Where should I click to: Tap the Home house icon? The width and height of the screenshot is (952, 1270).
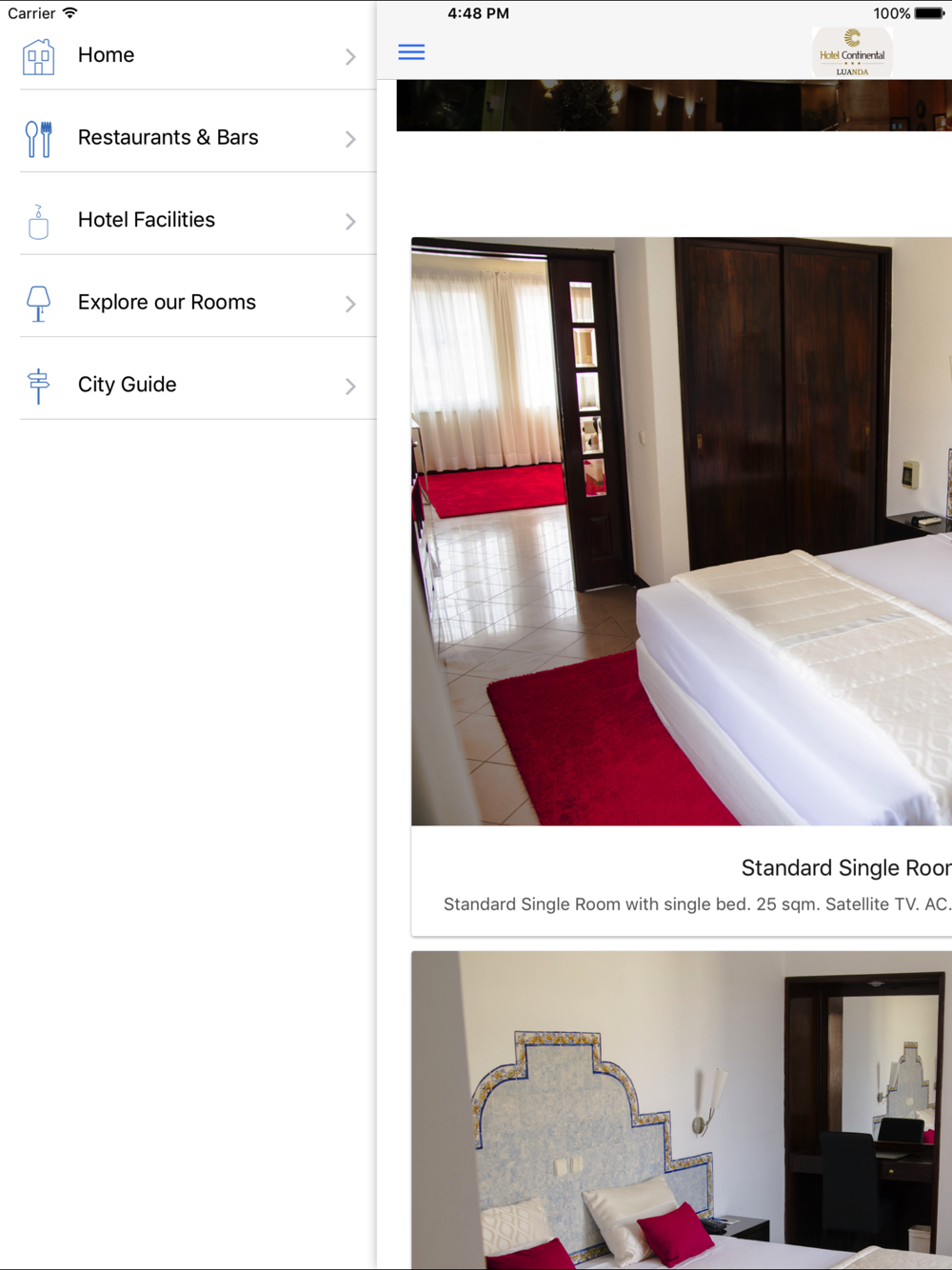[38, 56]
